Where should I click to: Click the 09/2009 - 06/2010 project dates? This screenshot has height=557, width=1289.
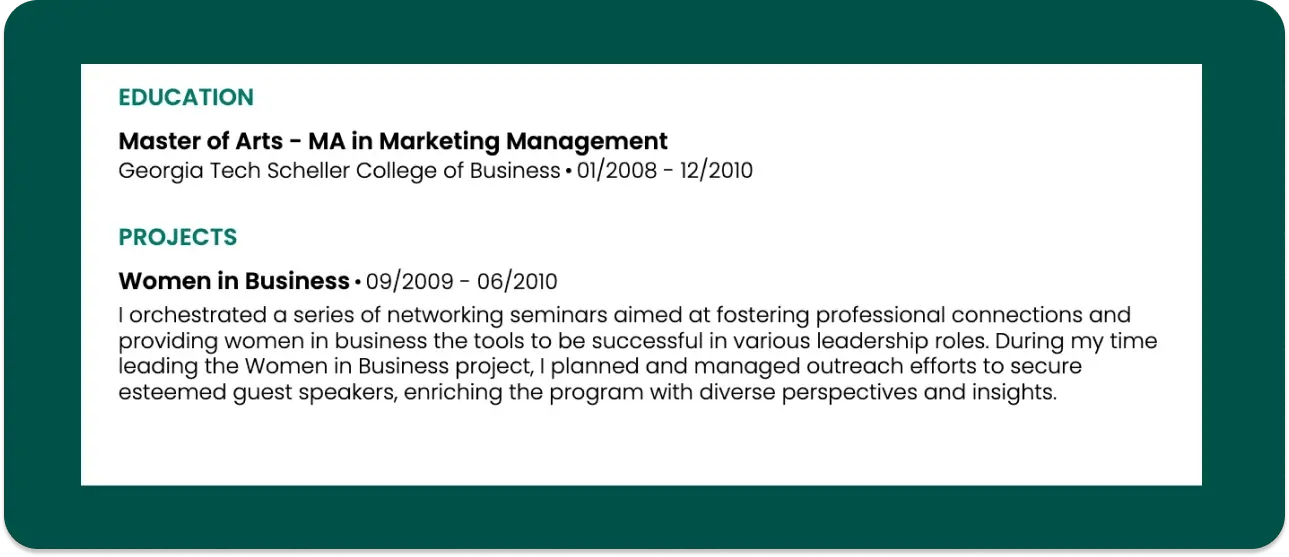point(462,282)
